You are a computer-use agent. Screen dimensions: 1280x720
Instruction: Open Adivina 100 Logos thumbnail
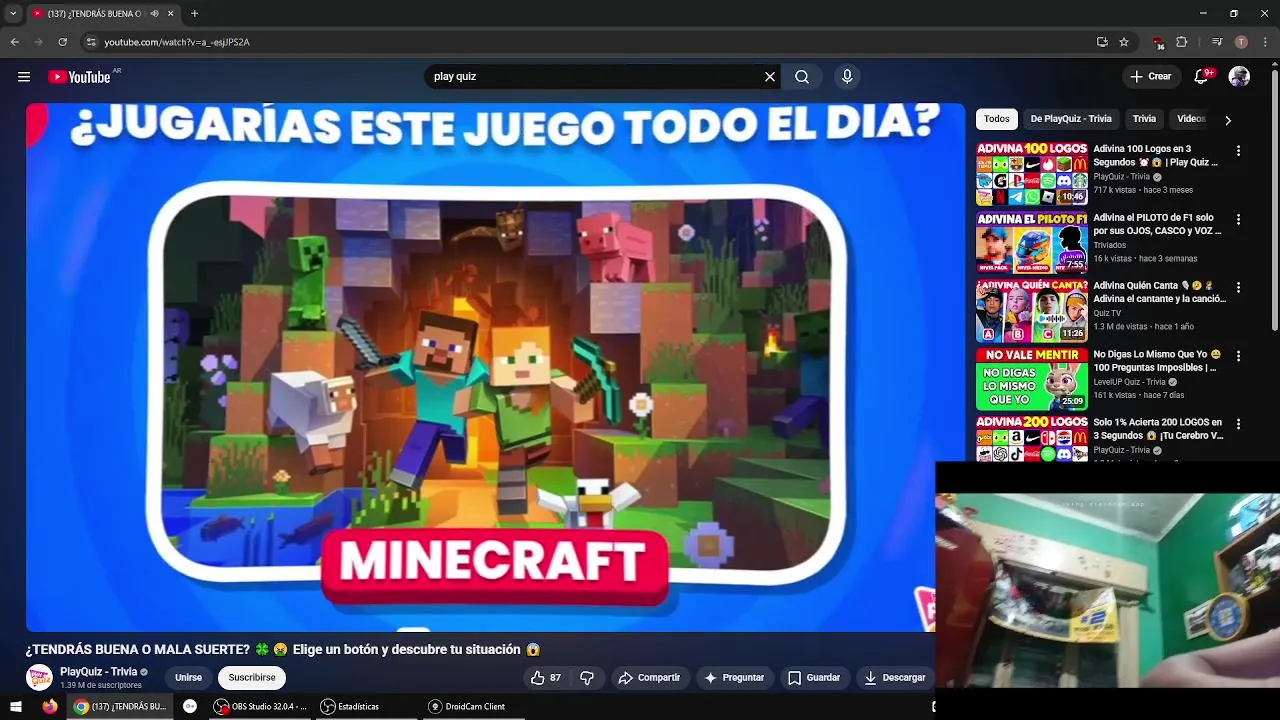1032,173
